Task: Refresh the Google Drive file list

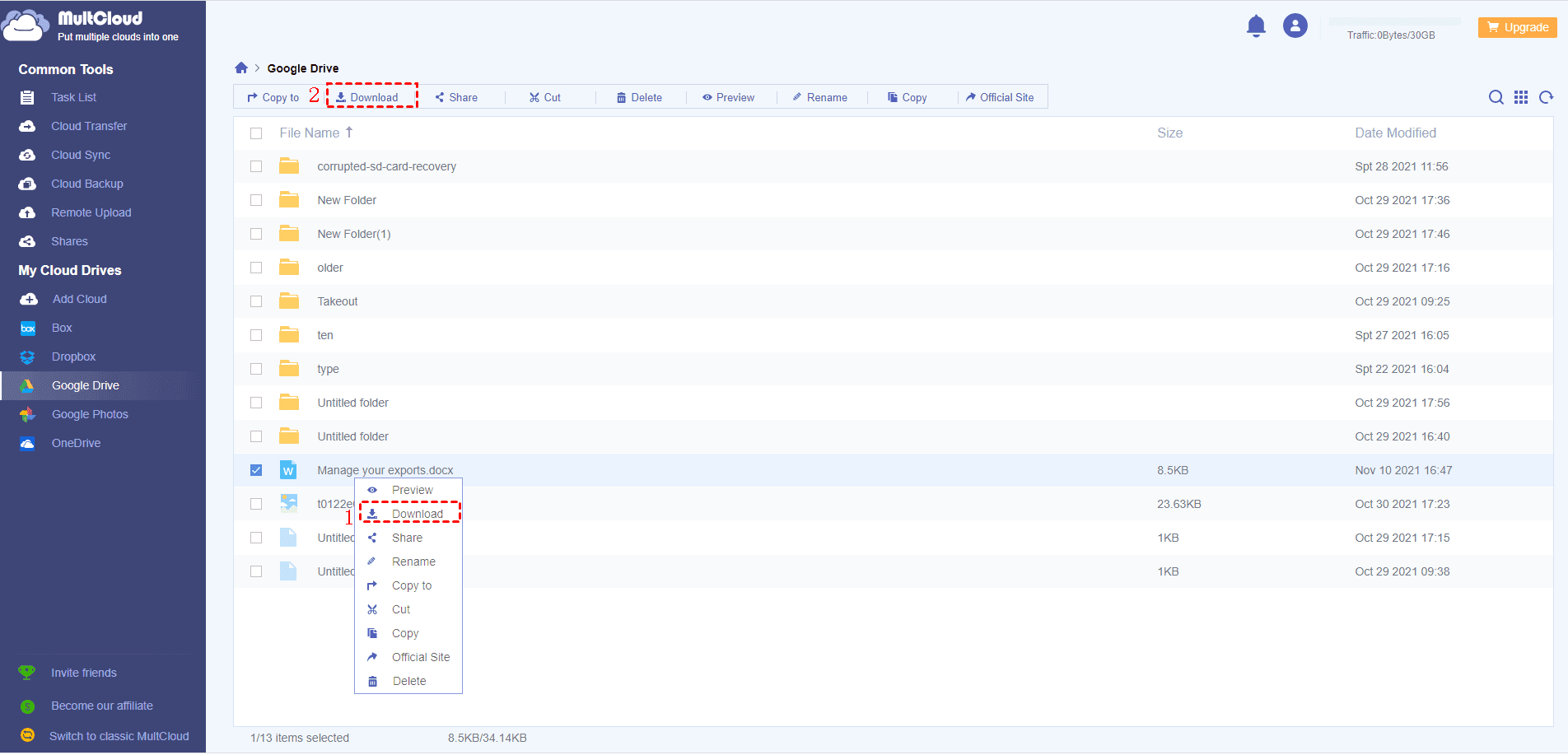Action: (1547, 97)
